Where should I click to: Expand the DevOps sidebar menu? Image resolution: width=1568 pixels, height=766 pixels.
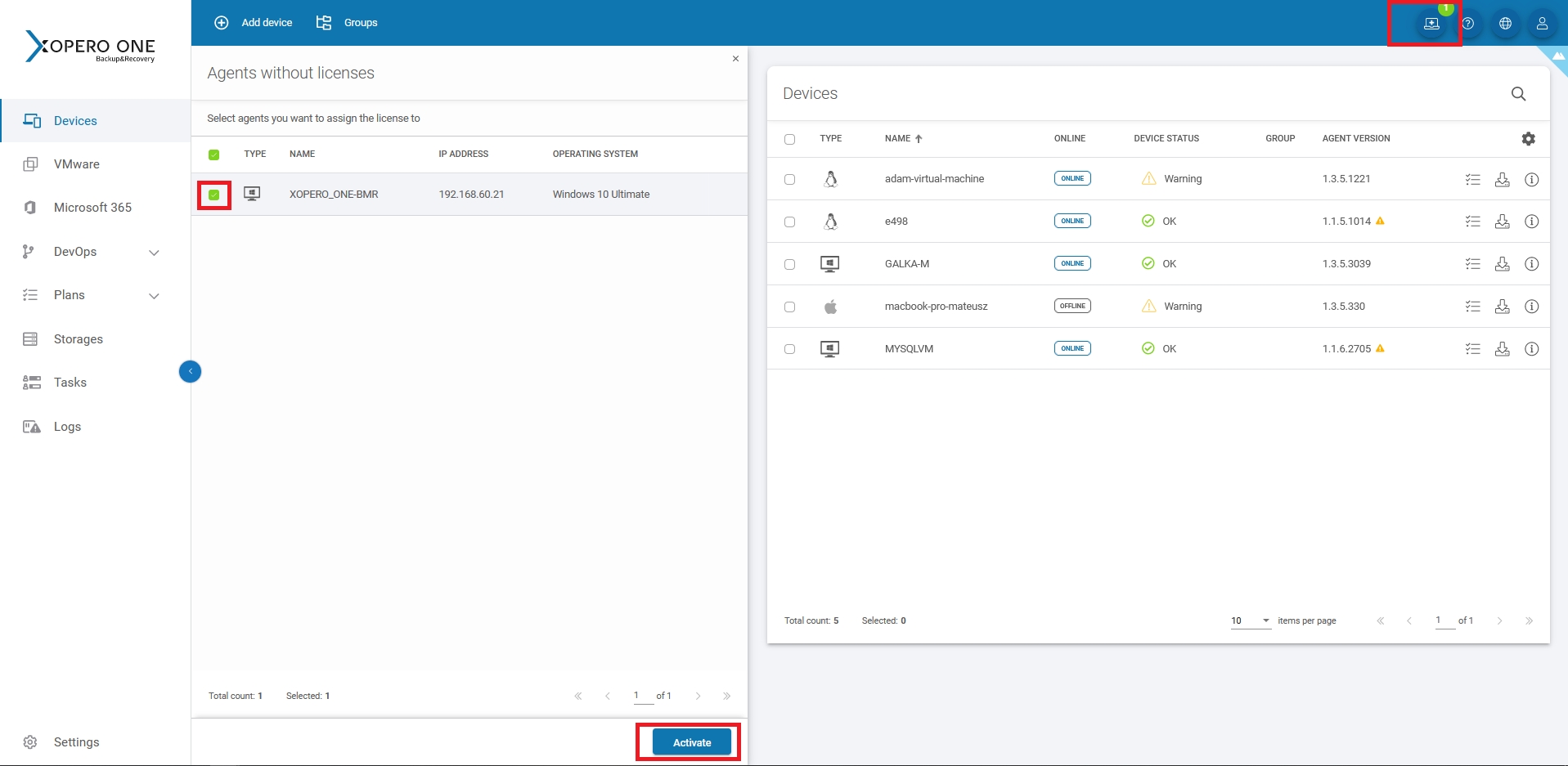[x=154, y=253]
